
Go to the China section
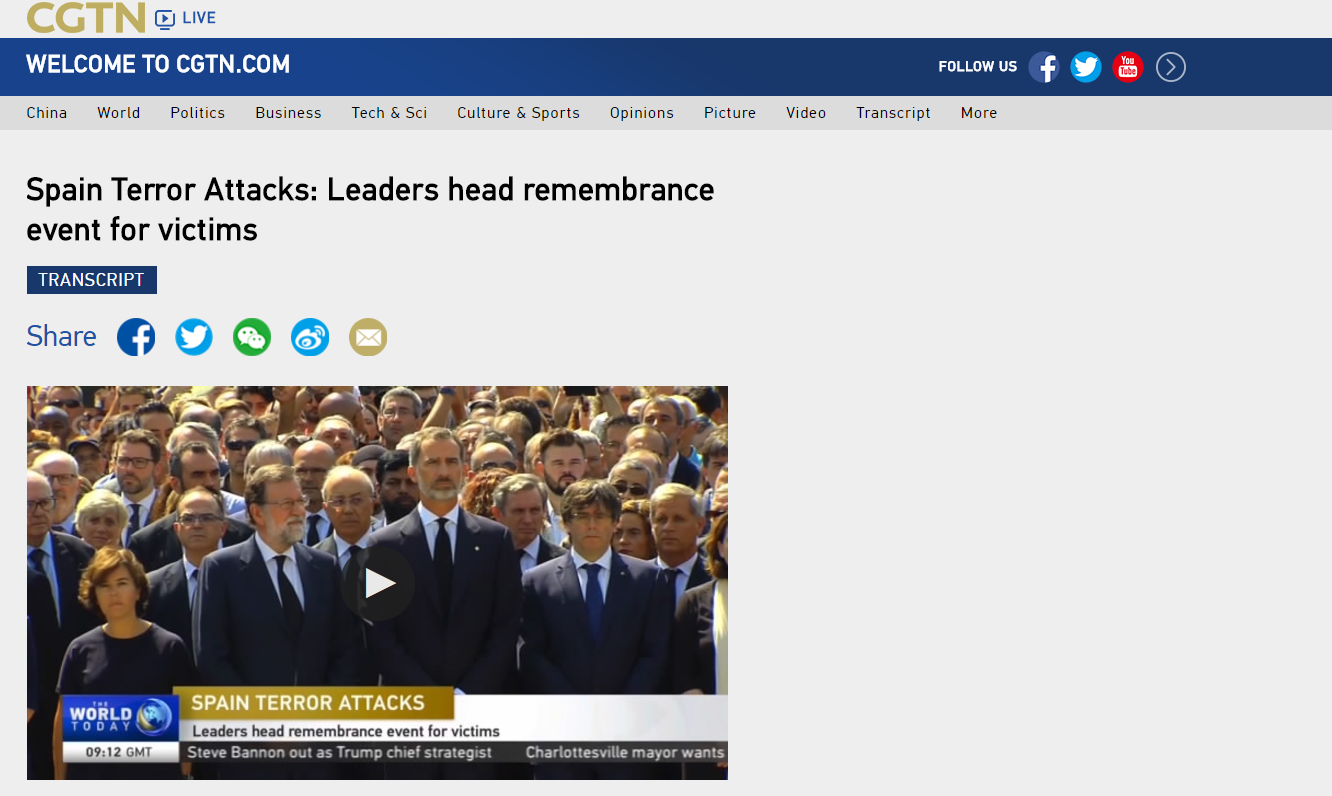[x=47, y=113]
